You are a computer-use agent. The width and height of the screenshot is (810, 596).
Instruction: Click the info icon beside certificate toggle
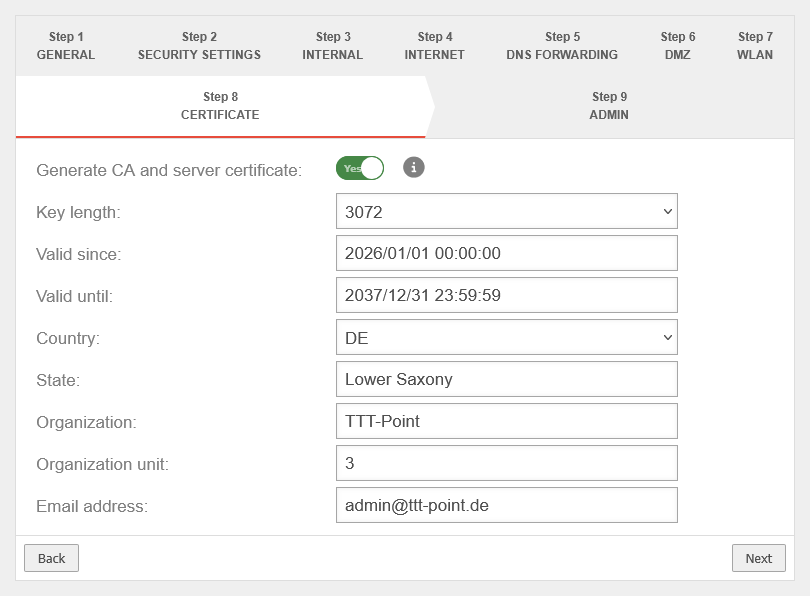(413, 167)
